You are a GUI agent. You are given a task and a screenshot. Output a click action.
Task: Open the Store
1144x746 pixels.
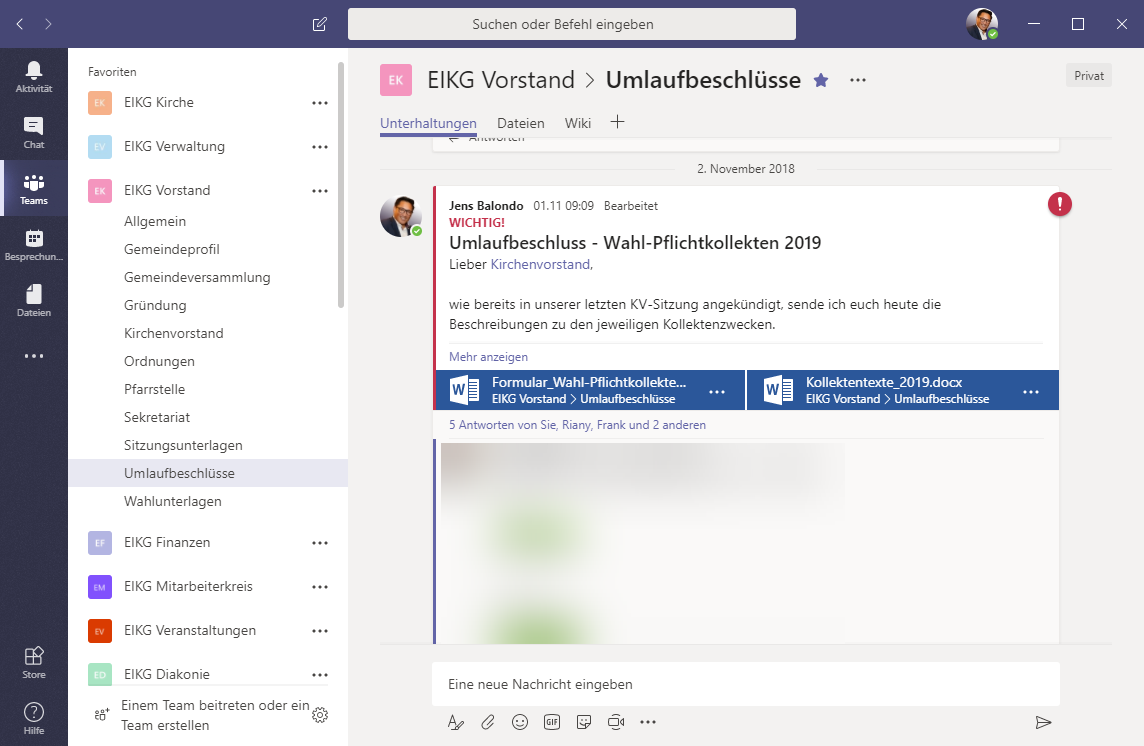pos(34,662)
